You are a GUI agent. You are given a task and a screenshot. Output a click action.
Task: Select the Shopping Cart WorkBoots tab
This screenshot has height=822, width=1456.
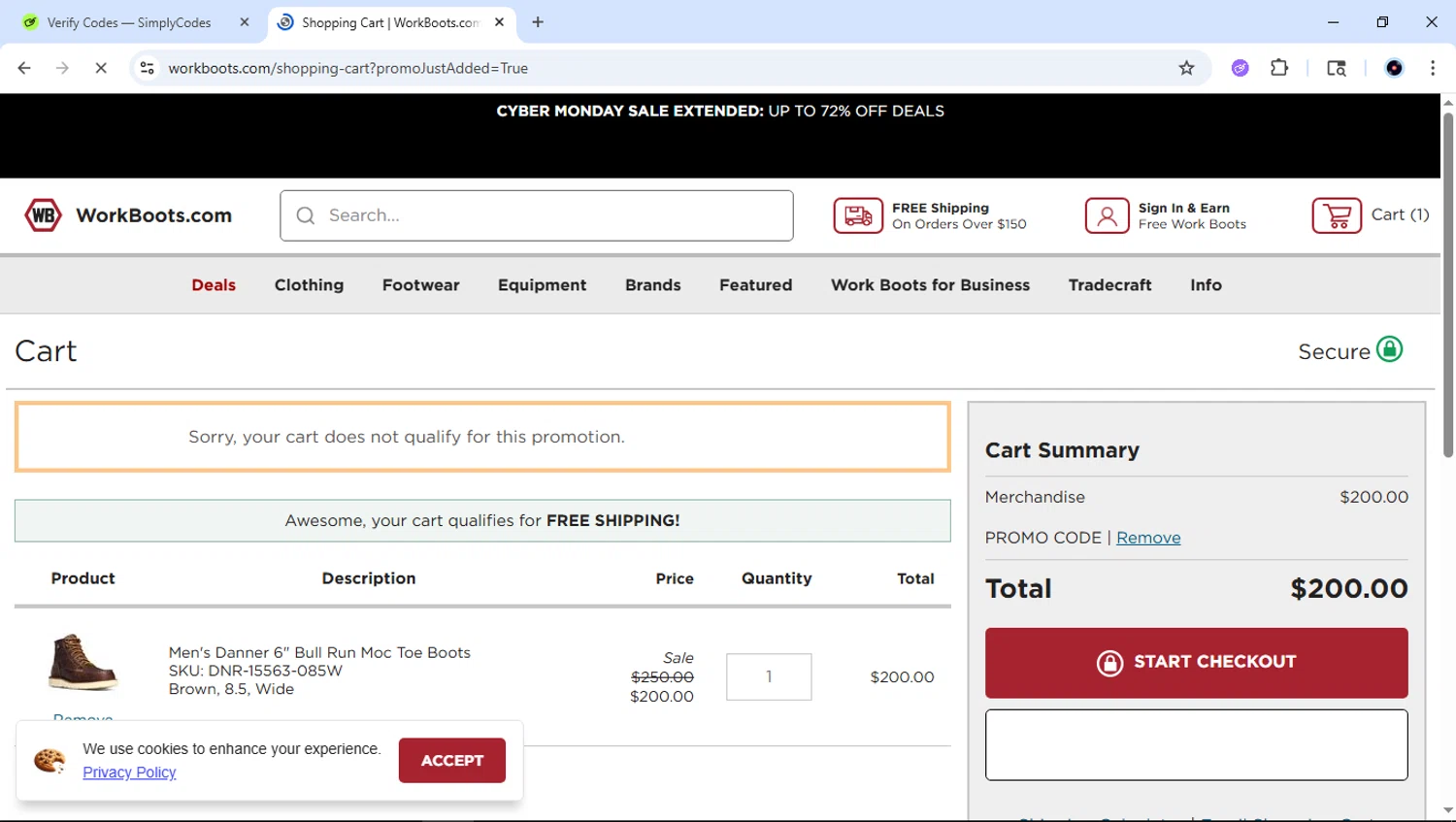(x=390, y=22)
